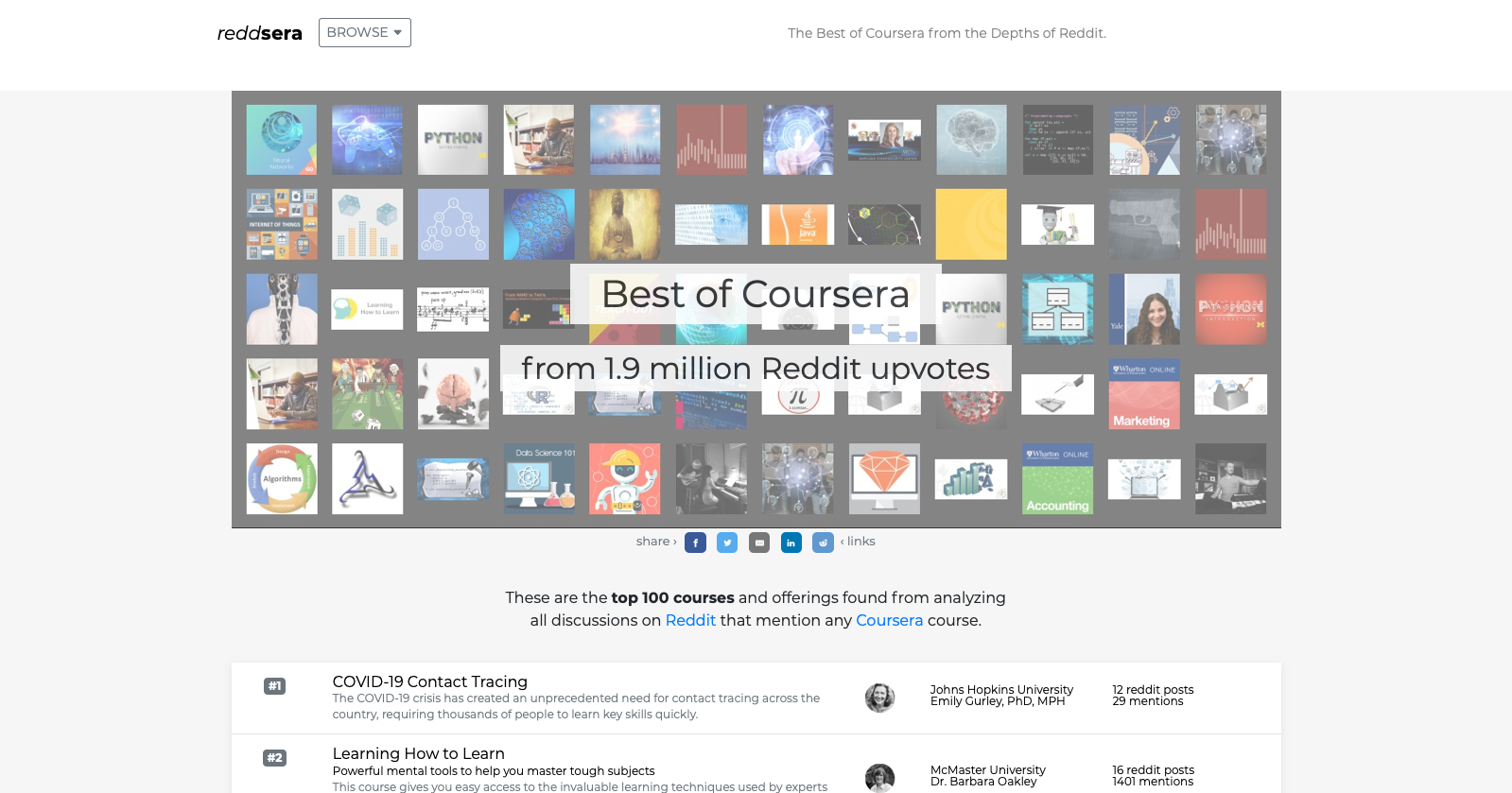Open the Learning How to Learn thumbnail

[x=367, y=309]
